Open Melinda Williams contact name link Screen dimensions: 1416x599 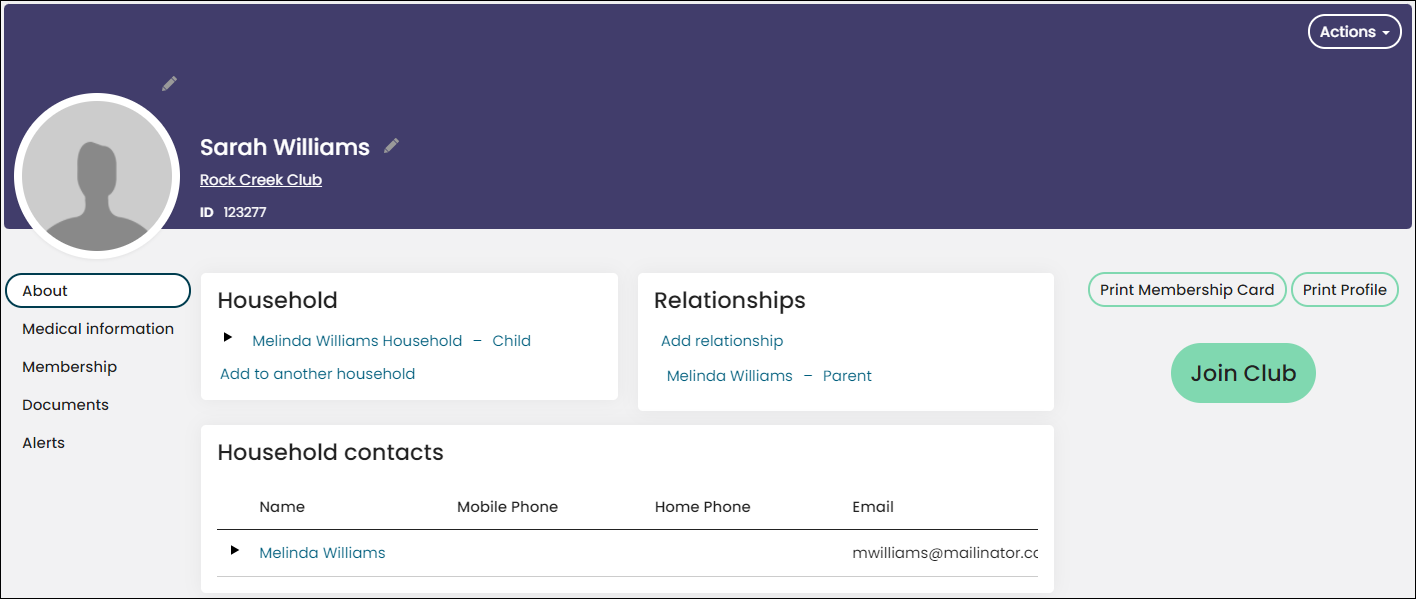tap(322, 553)
